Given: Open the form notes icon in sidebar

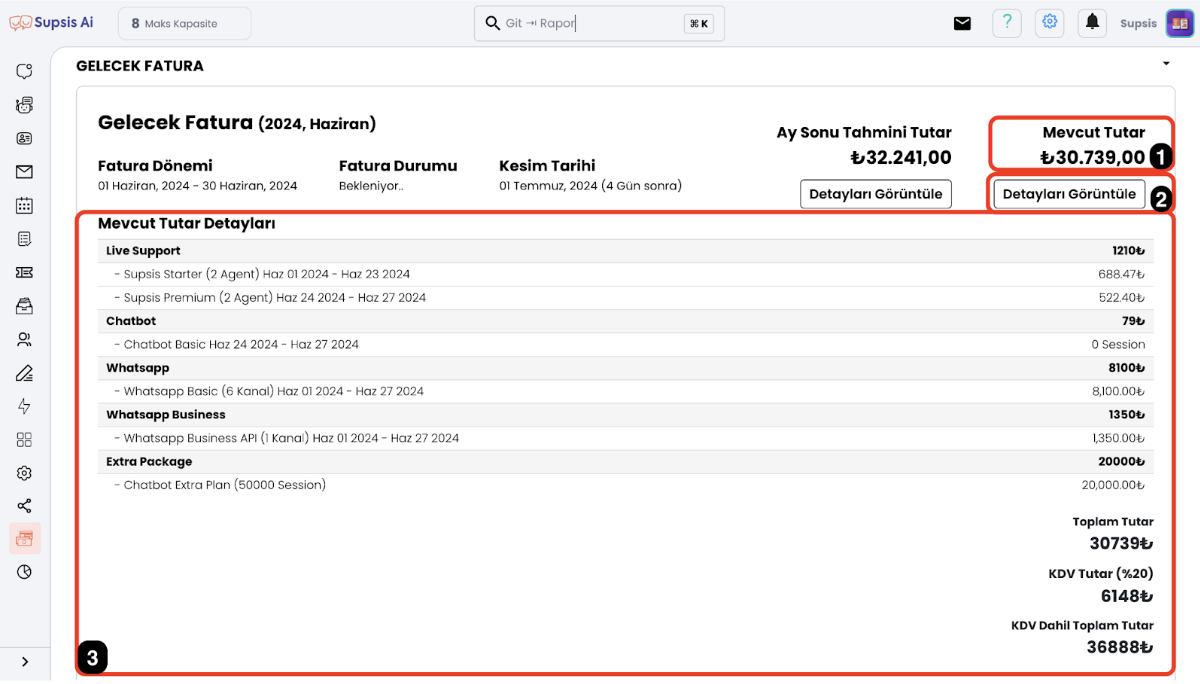Looking at the screenshot, I should [24, 239].
